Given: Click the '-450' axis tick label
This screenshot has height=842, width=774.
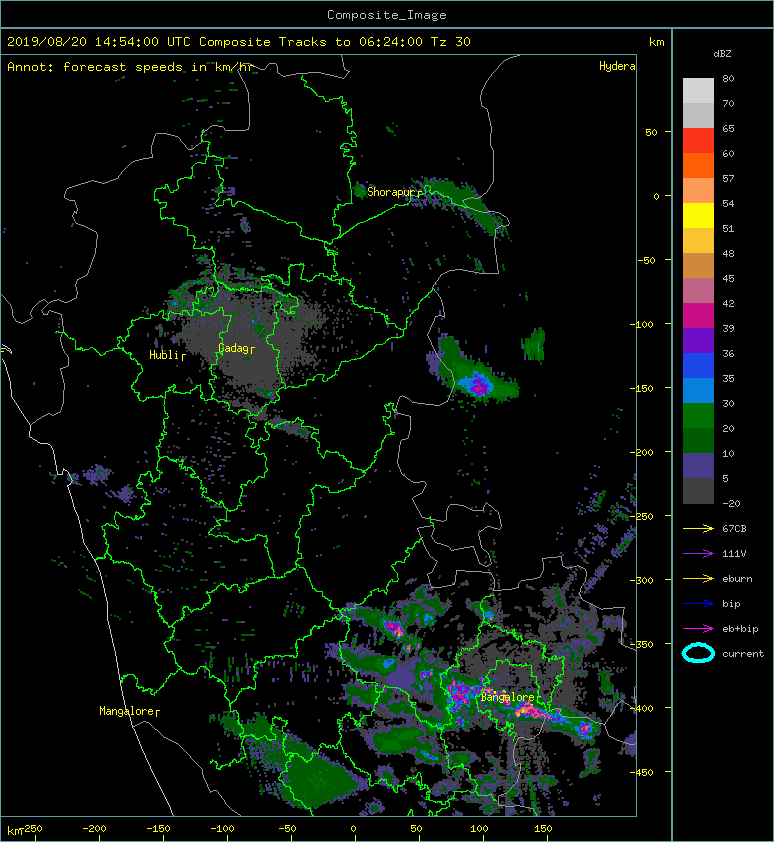Looking at the screenshot, I should tap(641, 772).
